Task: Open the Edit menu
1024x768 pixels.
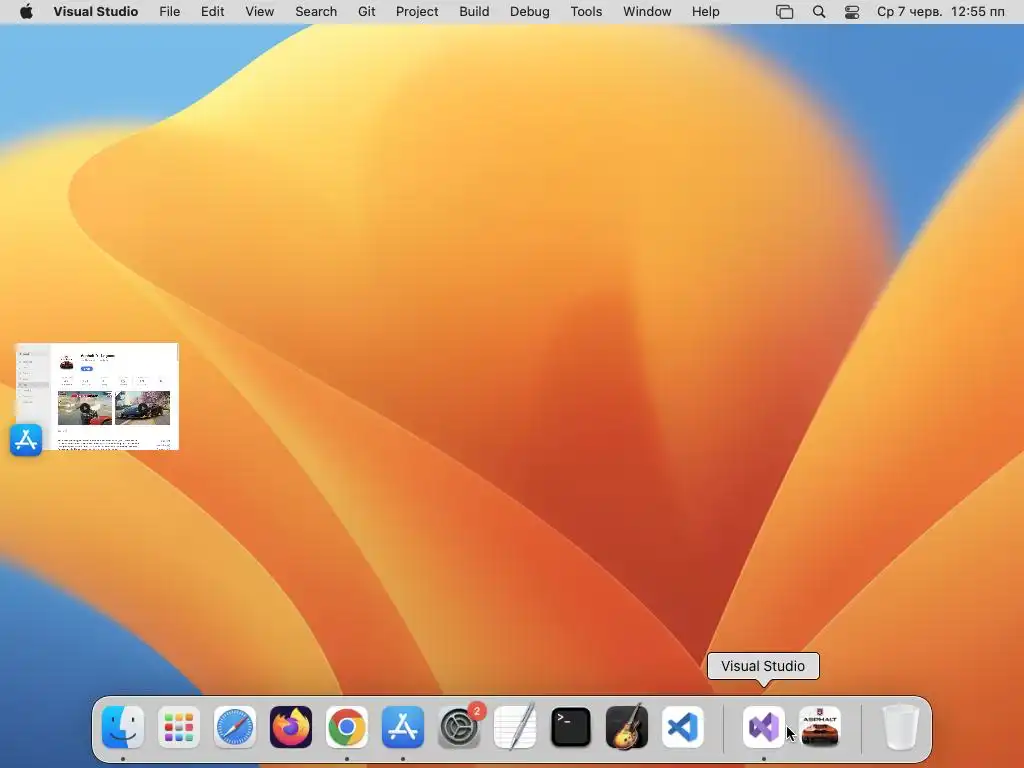Action: 212,12
